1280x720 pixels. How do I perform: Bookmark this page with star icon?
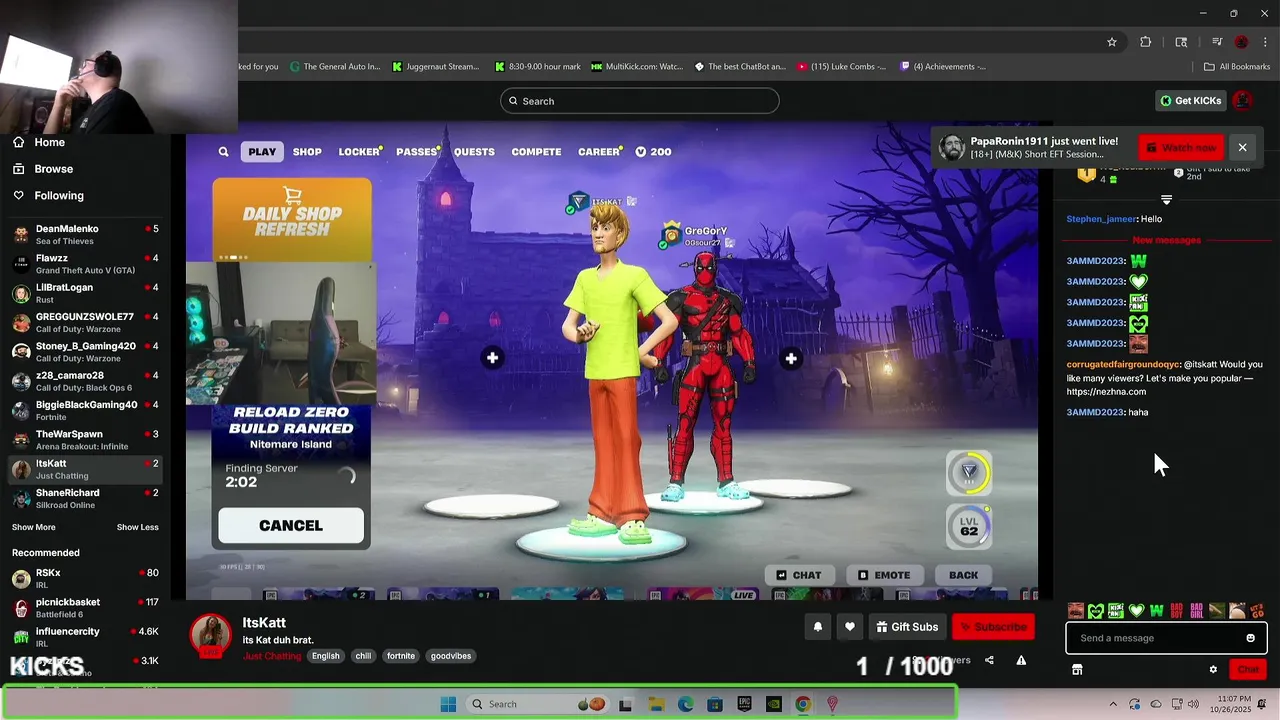point(1112,42)
